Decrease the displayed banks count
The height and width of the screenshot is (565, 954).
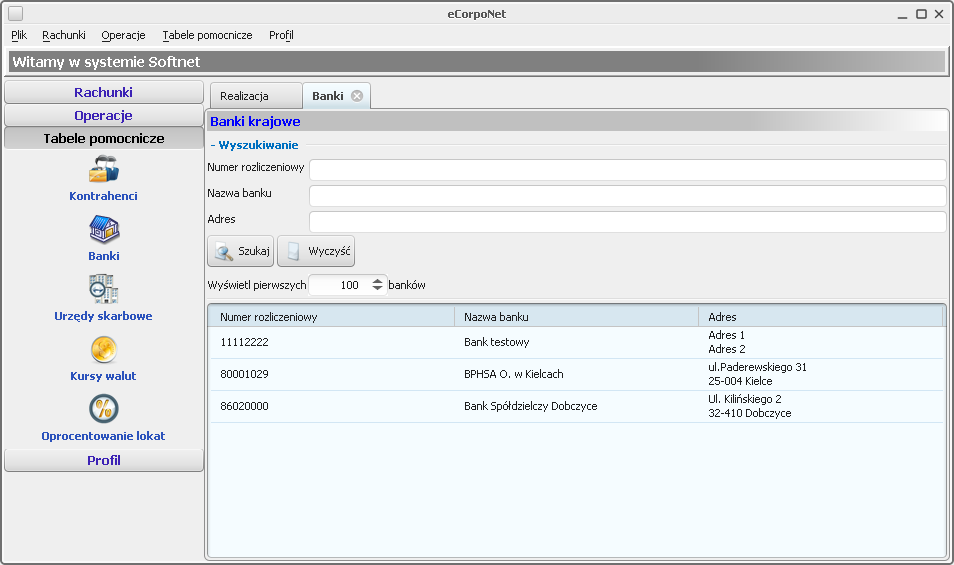pyautogui.click(x=377, y=288)
